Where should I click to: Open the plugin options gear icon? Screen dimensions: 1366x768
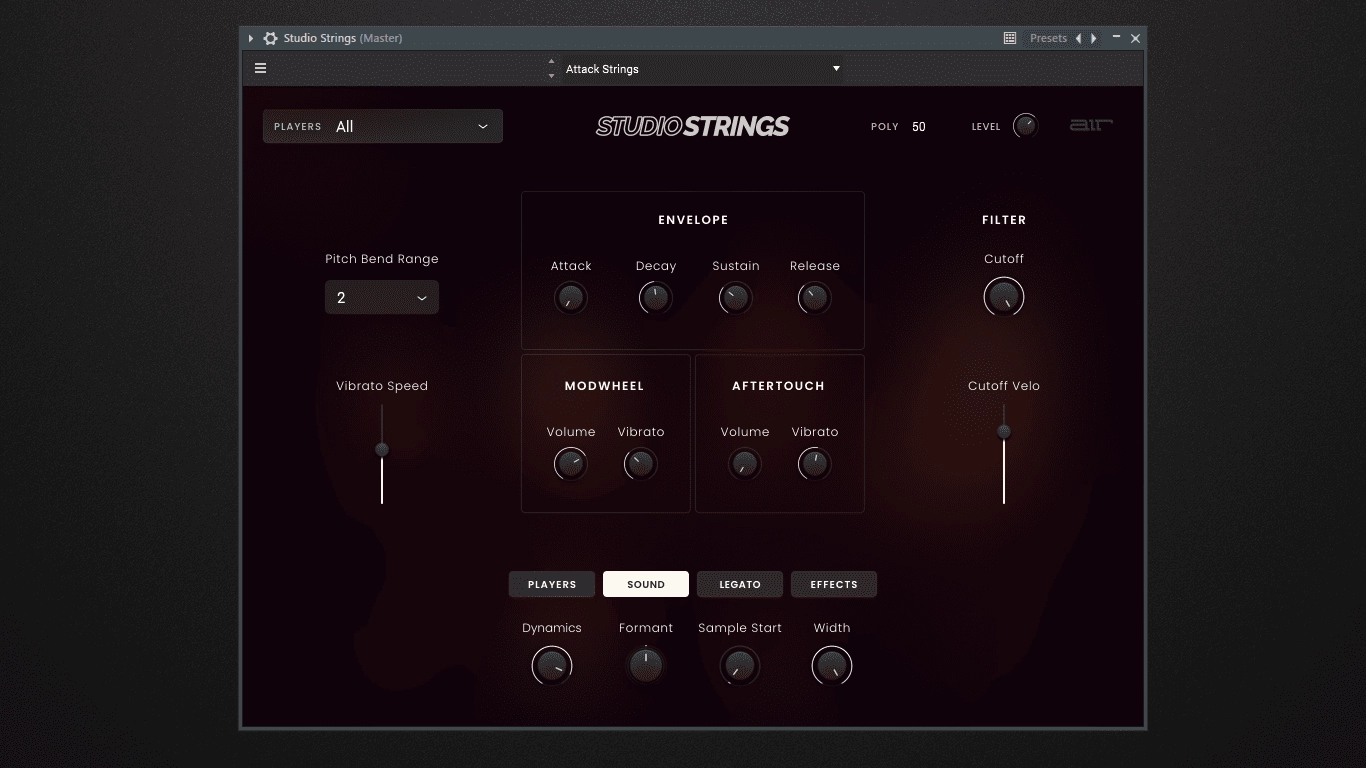[270, 38]
